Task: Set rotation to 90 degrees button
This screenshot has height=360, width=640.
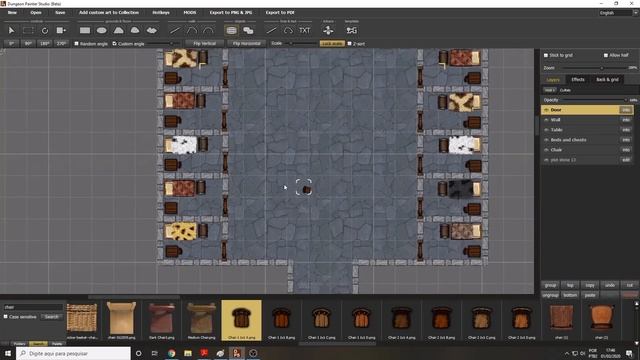Action: (28, 43)
